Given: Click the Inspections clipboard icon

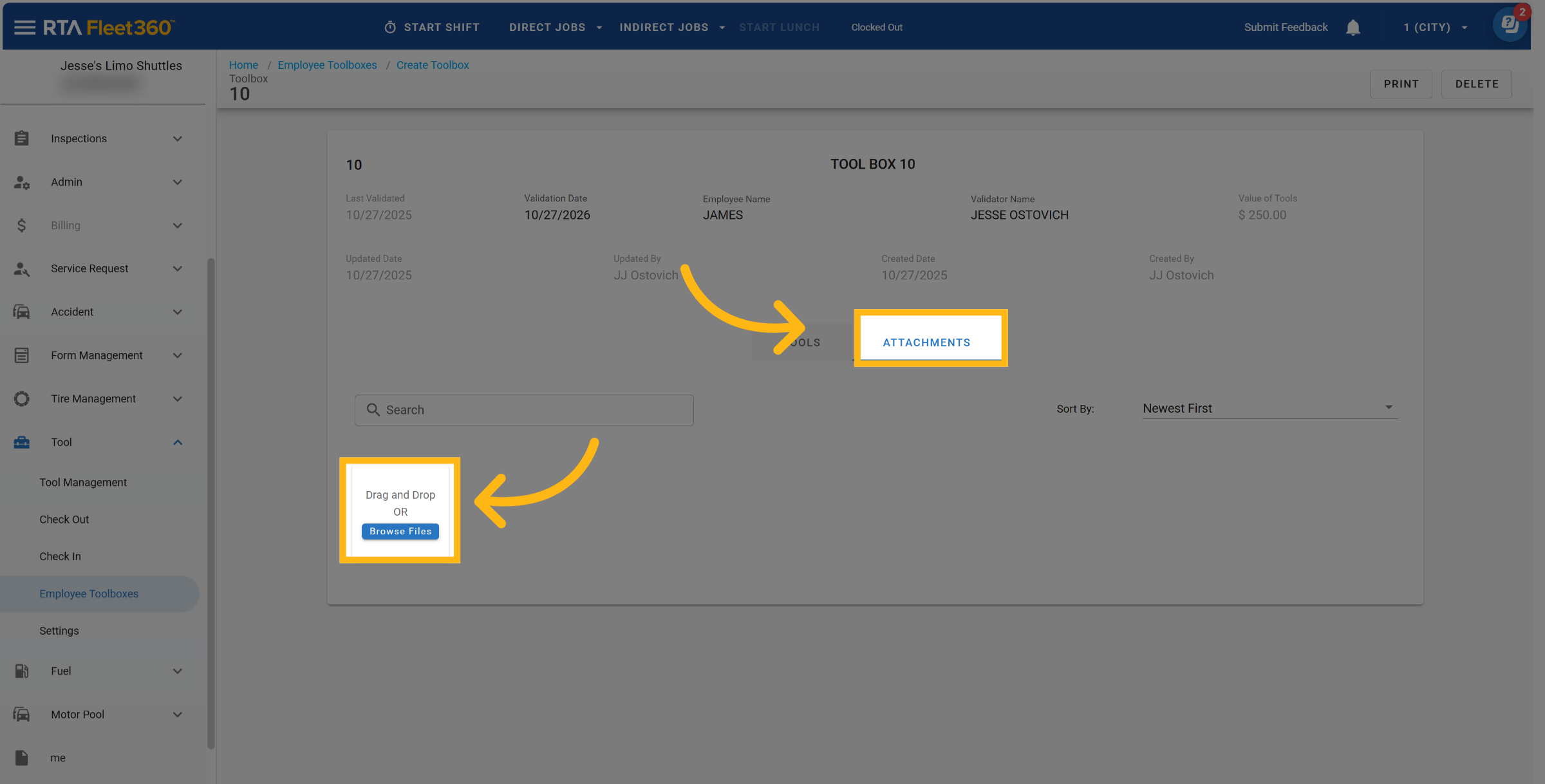Looking at the screenshot, I should click(x=21, y=138).
